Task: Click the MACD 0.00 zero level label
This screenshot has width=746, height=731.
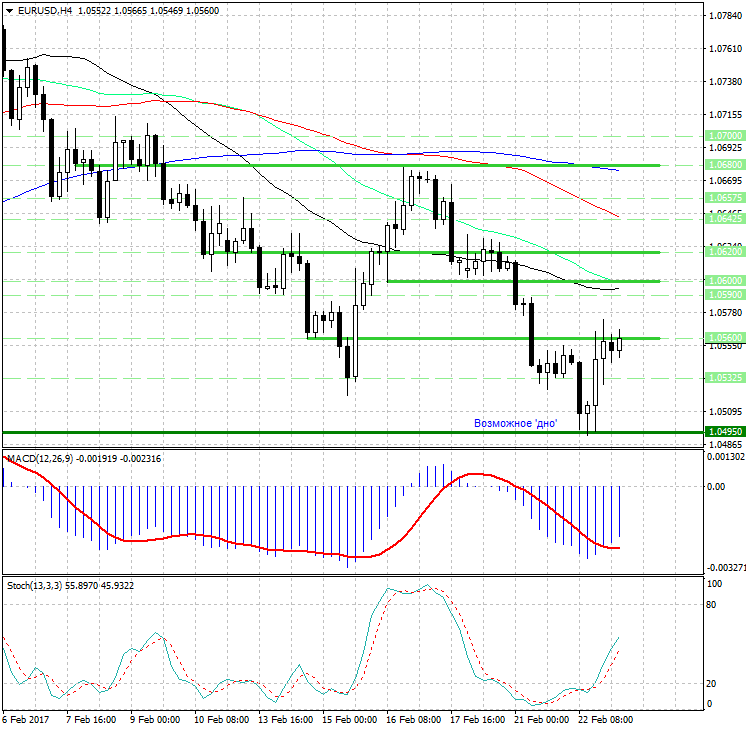Action: 716,487
